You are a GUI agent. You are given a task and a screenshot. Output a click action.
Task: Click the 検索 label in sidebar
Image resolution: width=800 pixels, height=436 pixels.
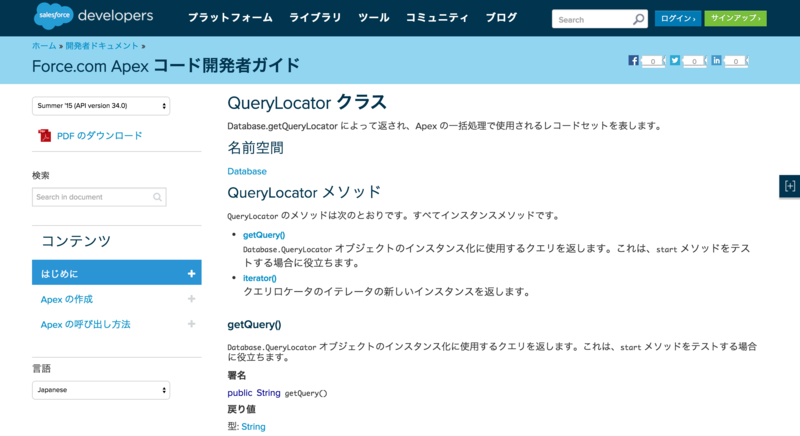(x=41, y=175)
